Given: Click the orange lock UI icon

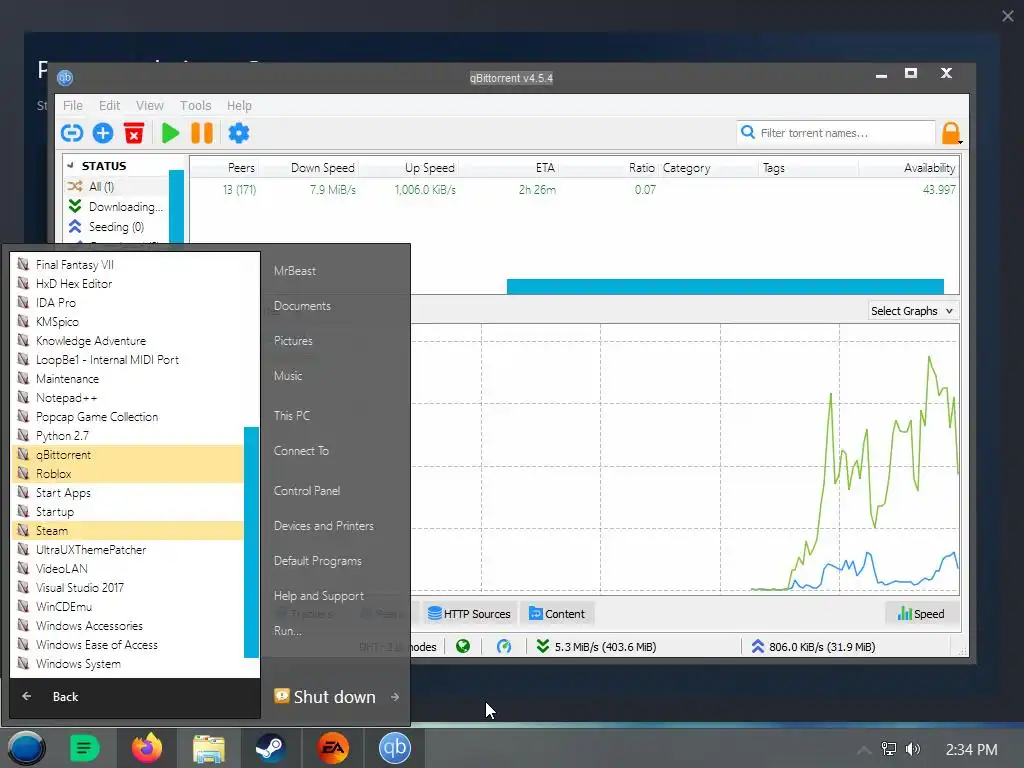Looking at the screenshot, I should (x=951, y=133).
